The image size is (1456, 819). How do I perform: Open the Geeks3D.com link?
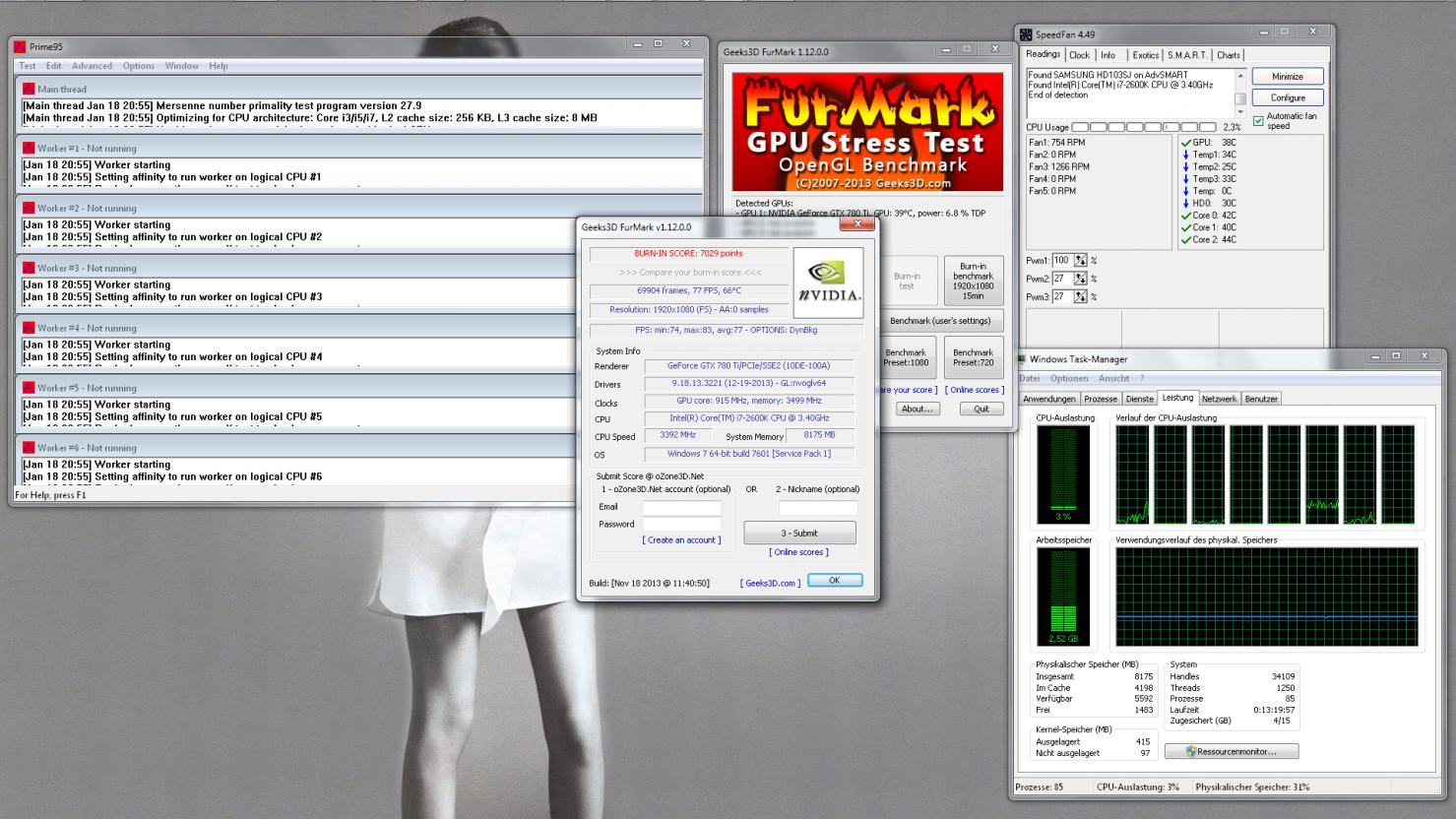[x=771, y=583]
